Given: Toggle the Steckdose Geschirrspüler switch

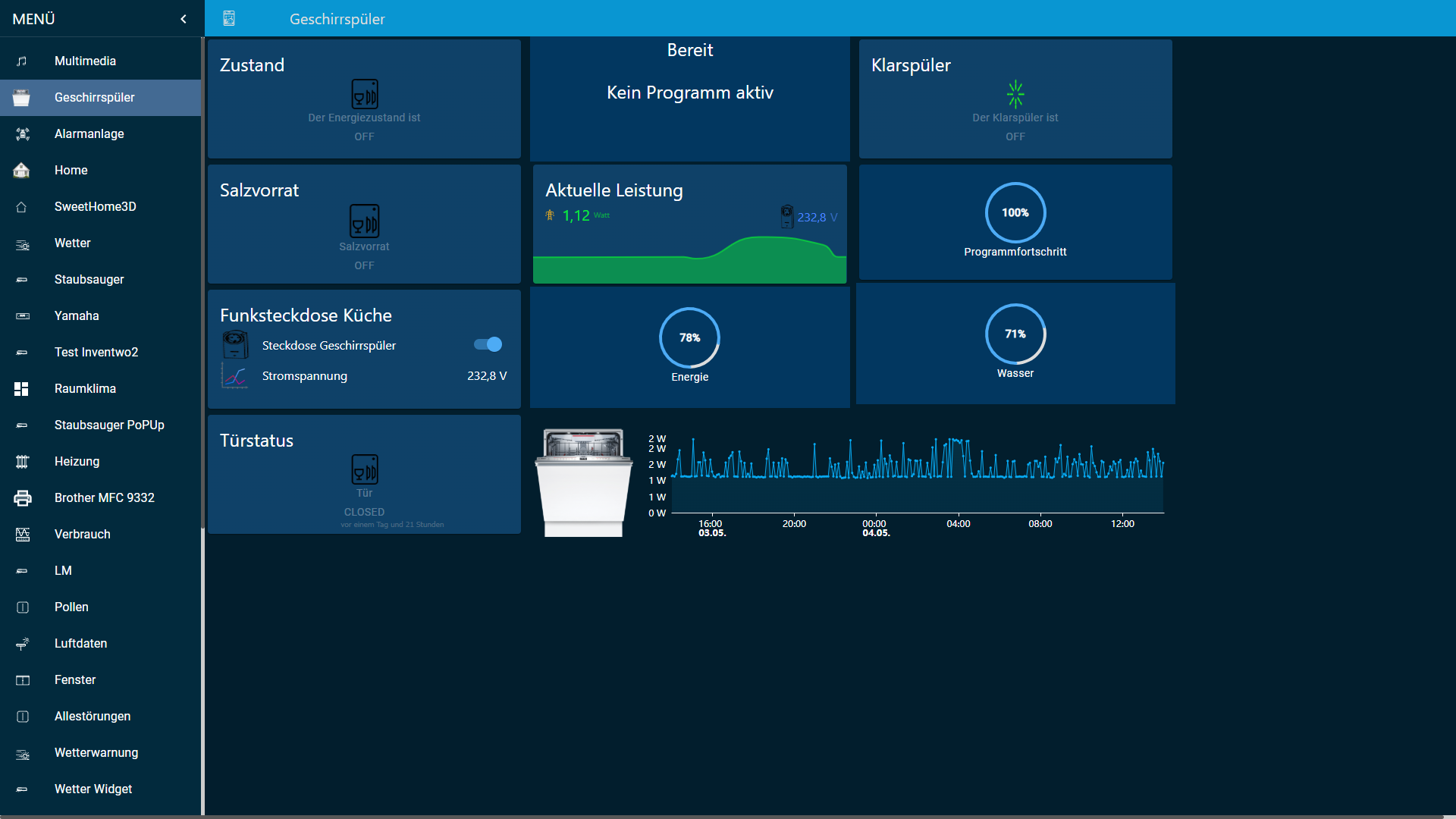Looking at the screenshot, I should coord(488,344).
